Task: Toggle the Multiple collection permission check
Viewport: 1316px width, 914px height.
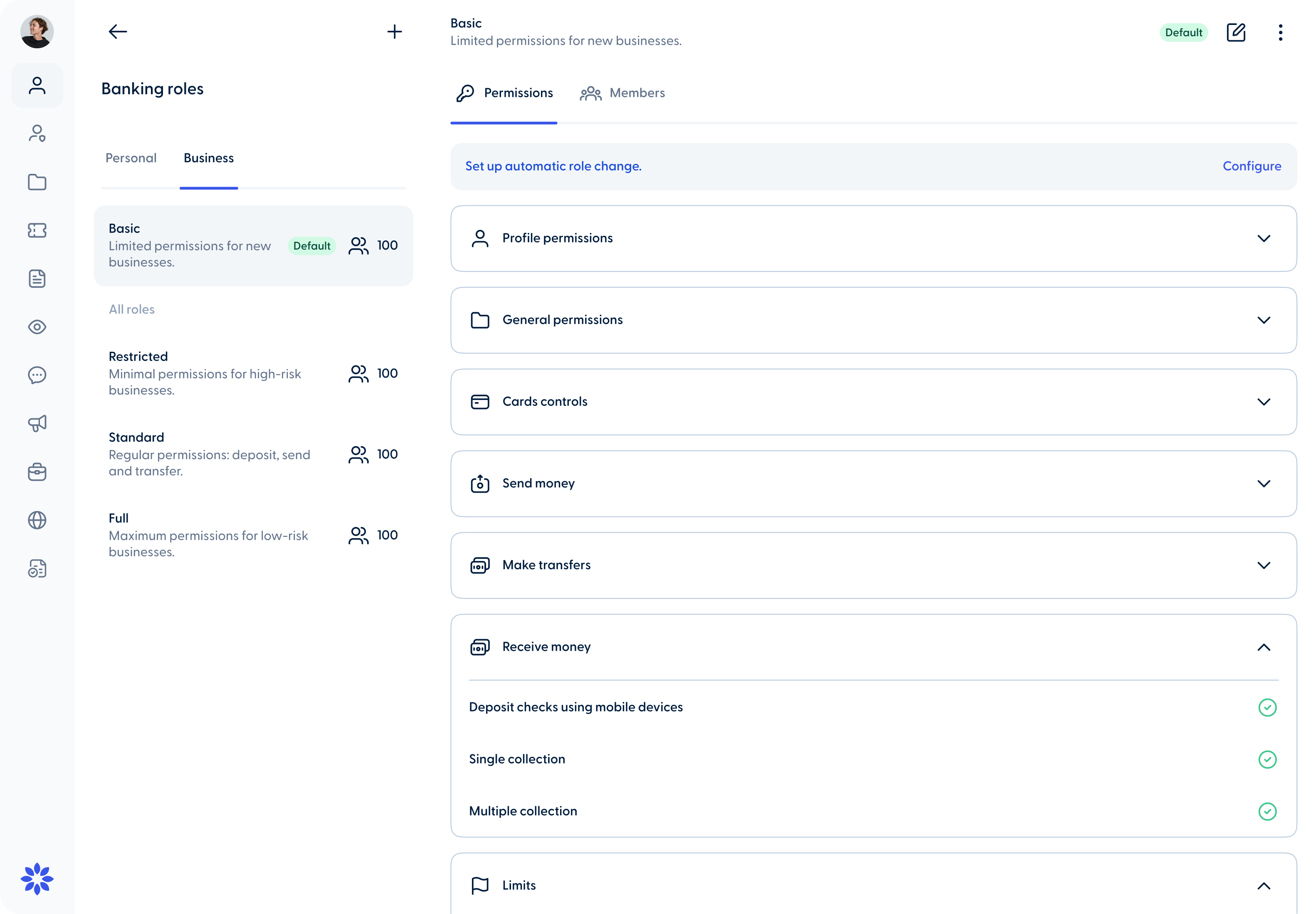Action: 1267,811
